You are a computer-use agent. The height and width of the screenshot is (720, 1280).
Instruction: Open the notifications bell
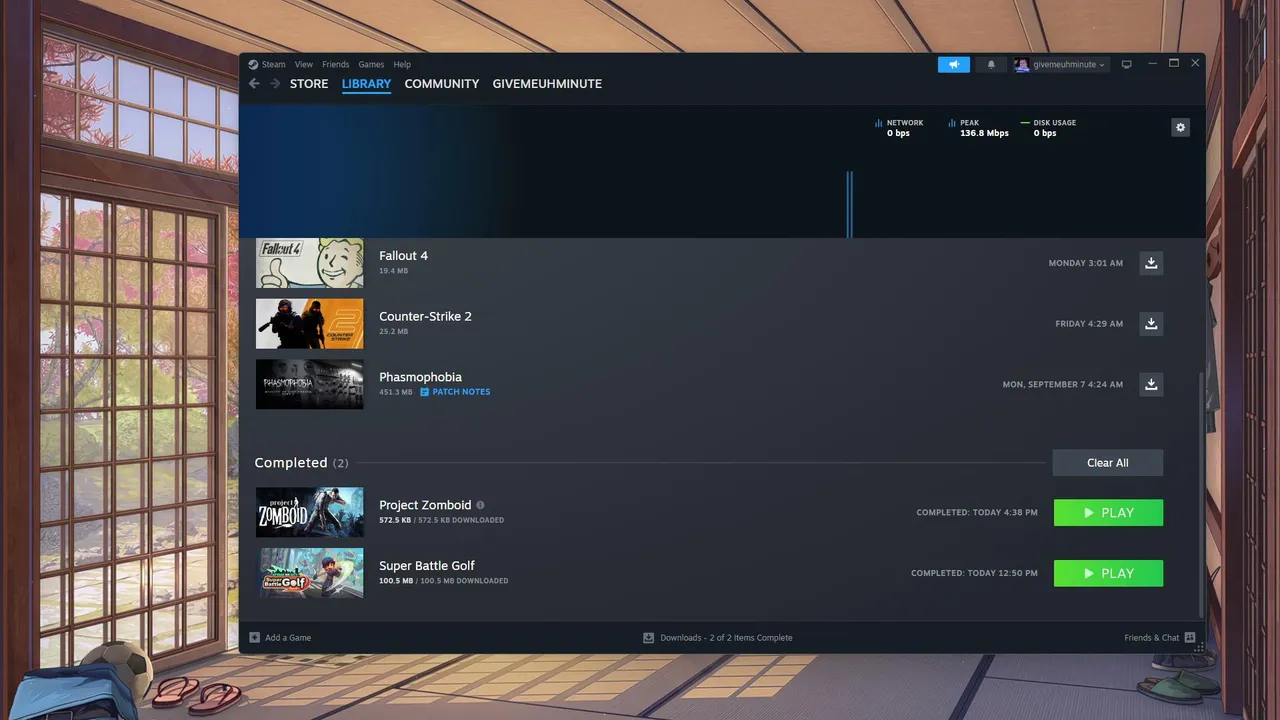991,64
